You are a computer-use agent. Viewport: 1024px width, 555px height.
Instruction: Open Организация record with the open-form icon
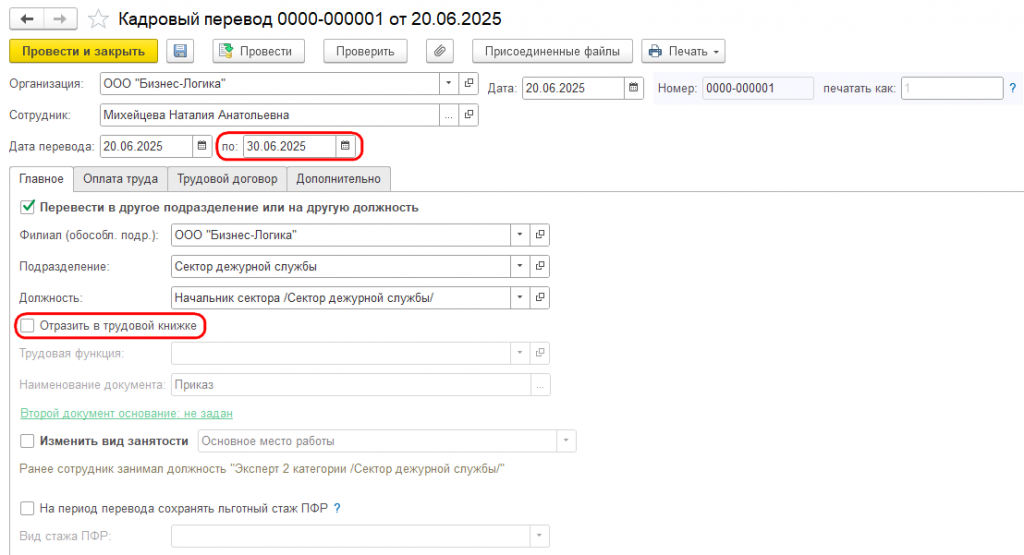469,84
